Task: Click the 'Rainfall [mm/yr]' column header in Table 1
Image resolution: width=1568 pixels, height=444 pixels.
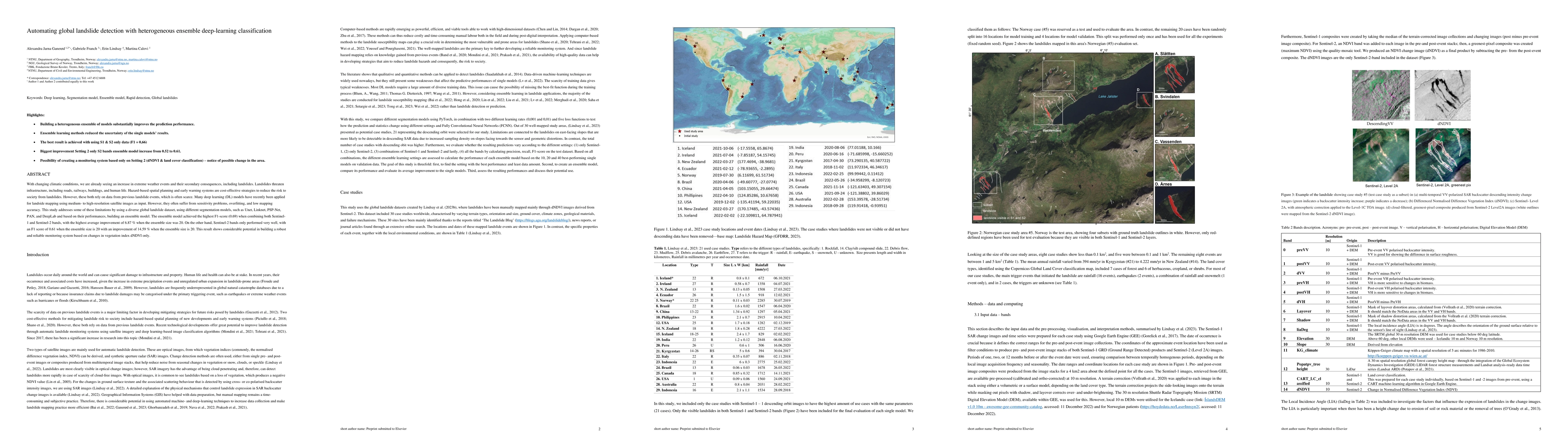Action: coord(762,268)
